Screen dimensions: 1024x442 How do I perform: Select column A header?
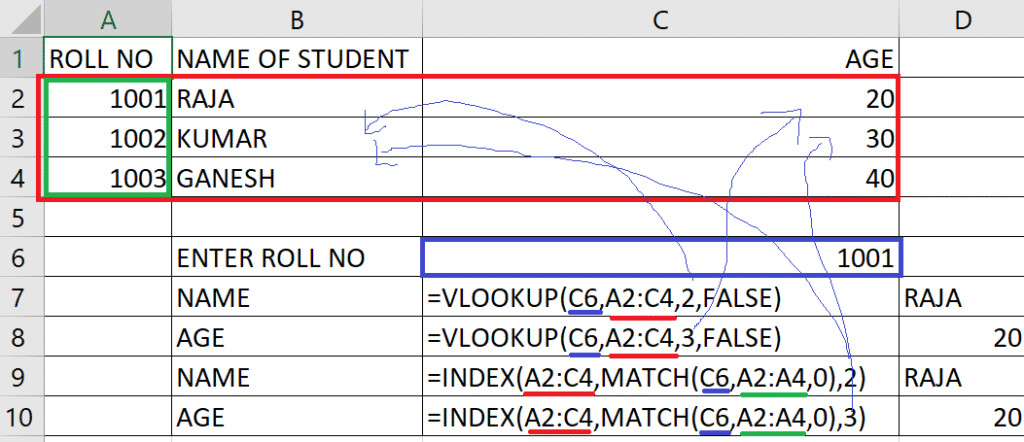point(108,20)
